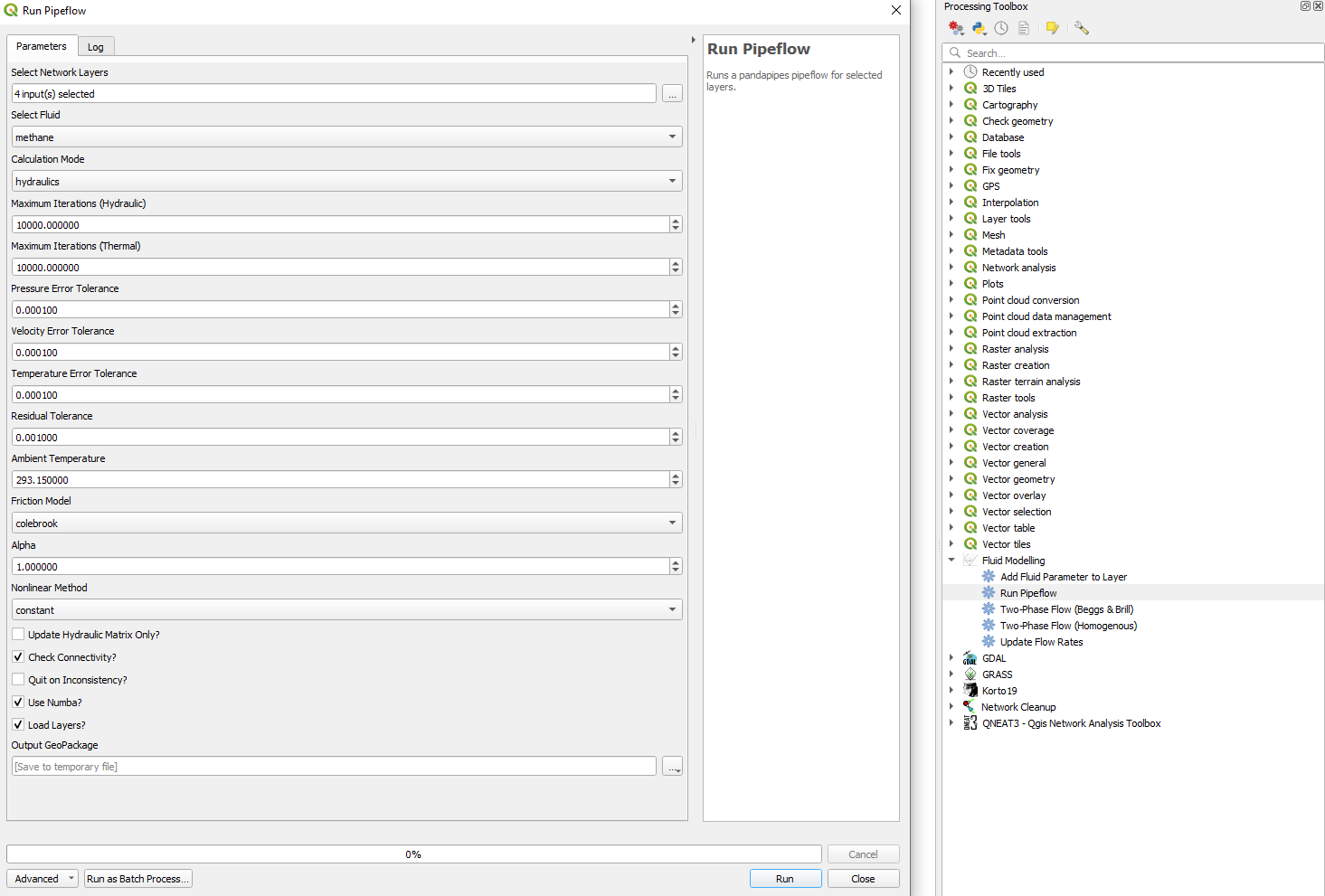Image resolution: width=1325 pixels, height=896 pixels.
Task: Click the Fluid Modelling group icon
Action: 970,561
